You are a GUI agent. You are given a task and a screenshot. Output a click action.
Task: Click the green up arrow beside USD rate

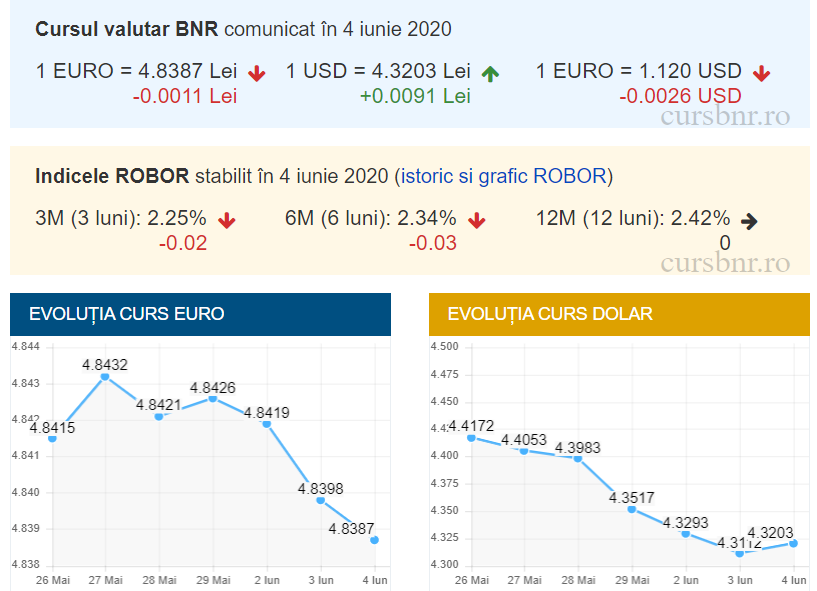pyautogui.click(x=489, y=73)
